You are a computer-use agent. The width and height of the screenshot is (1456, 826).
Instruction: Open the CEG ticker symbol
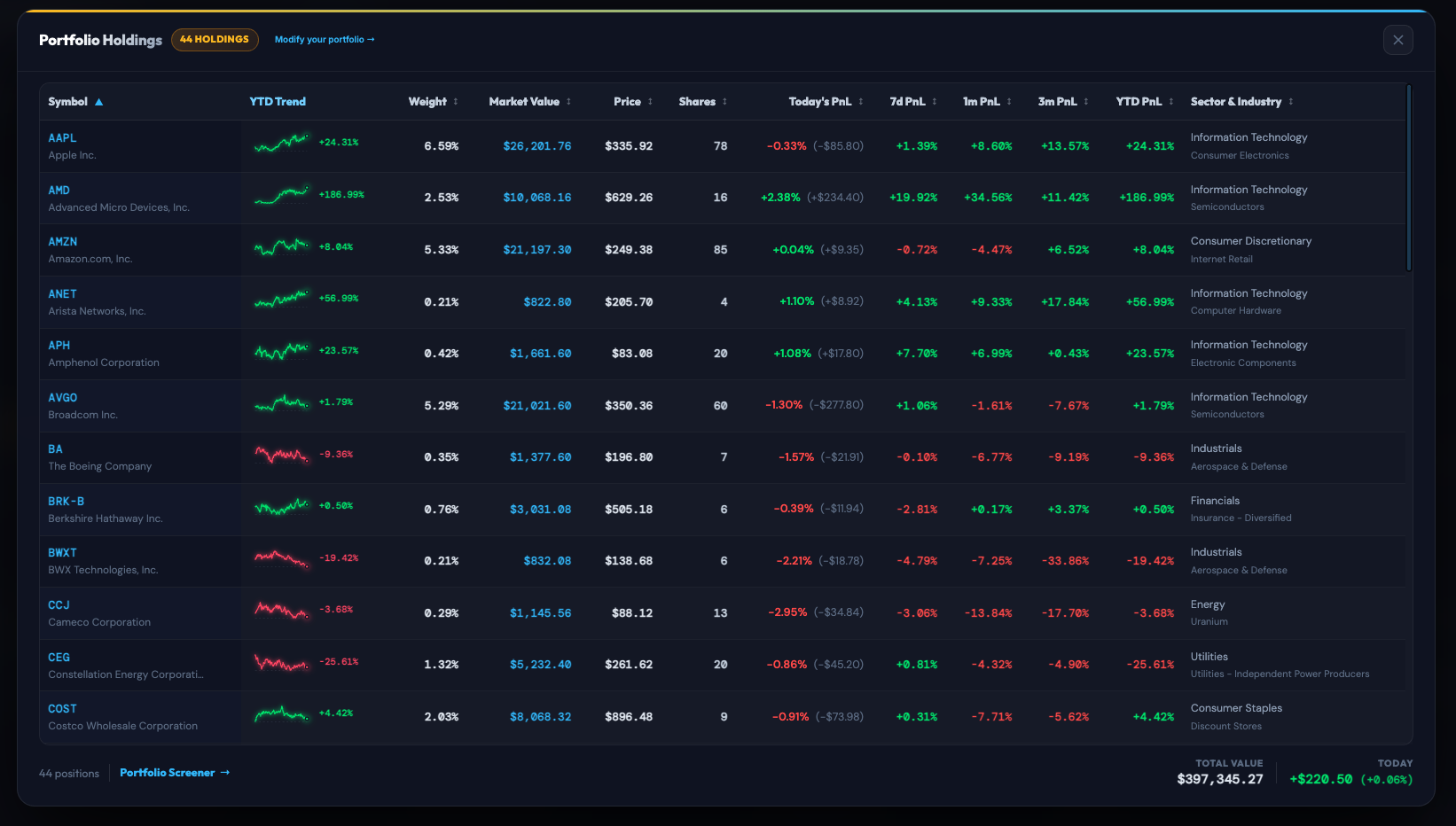tap(59, 658)
